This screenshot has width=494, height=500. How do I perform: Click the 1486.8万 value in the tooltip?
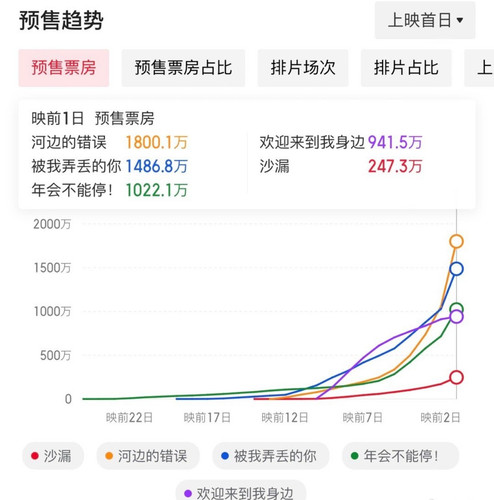pyautogui.click(x=156, y=166)
